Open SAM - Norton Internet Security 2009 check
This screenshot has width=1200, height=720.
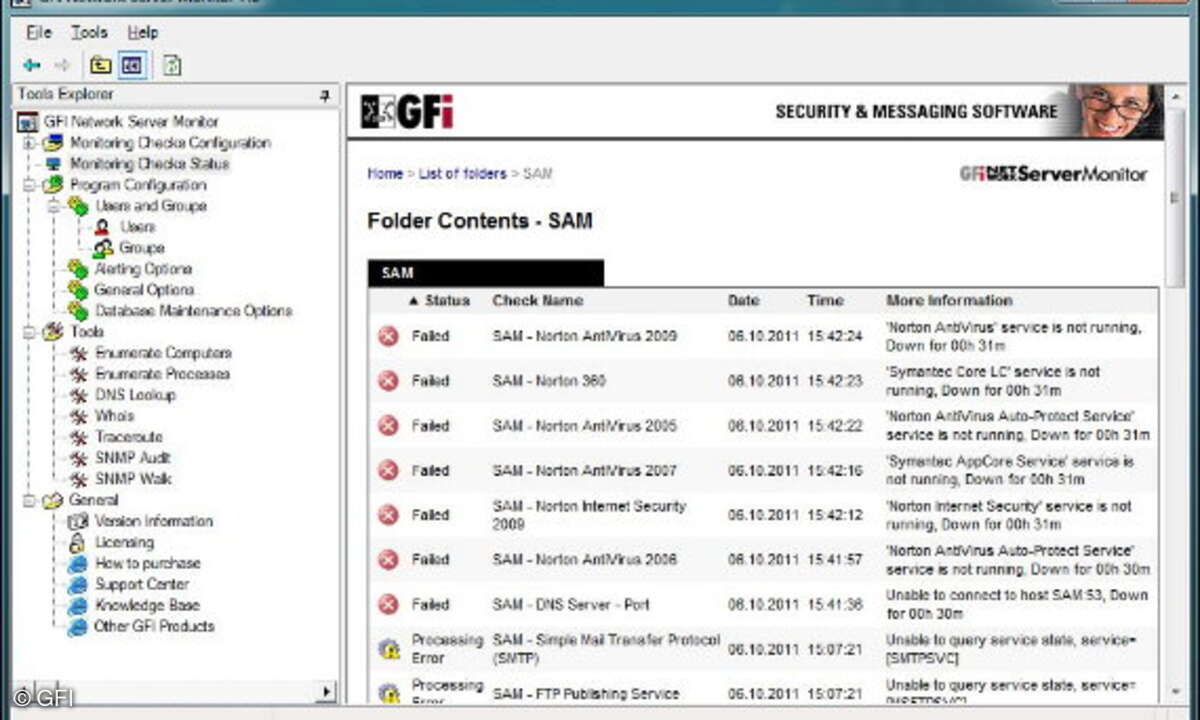click(589, 515)
